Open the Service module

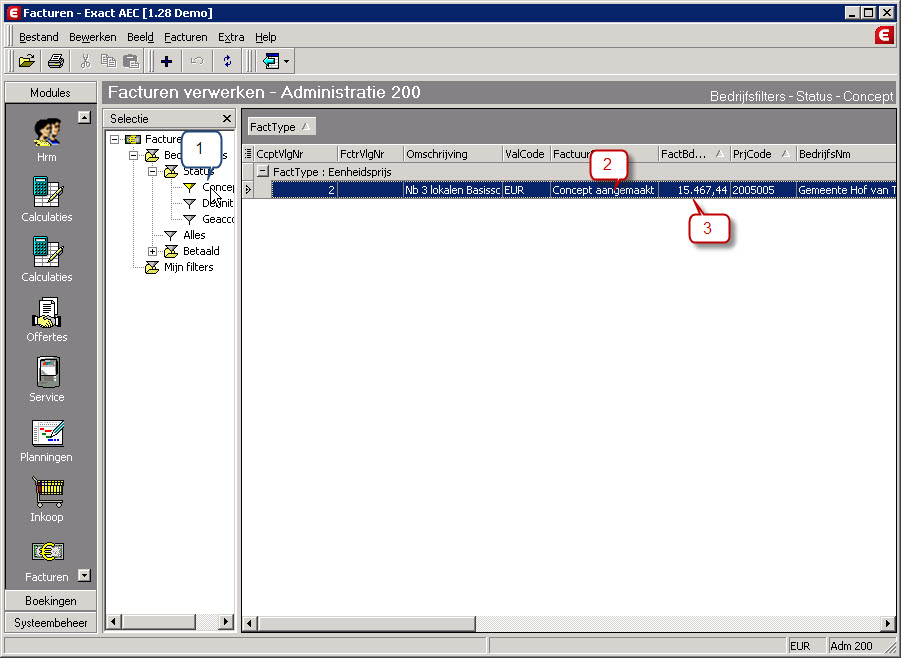47,379
